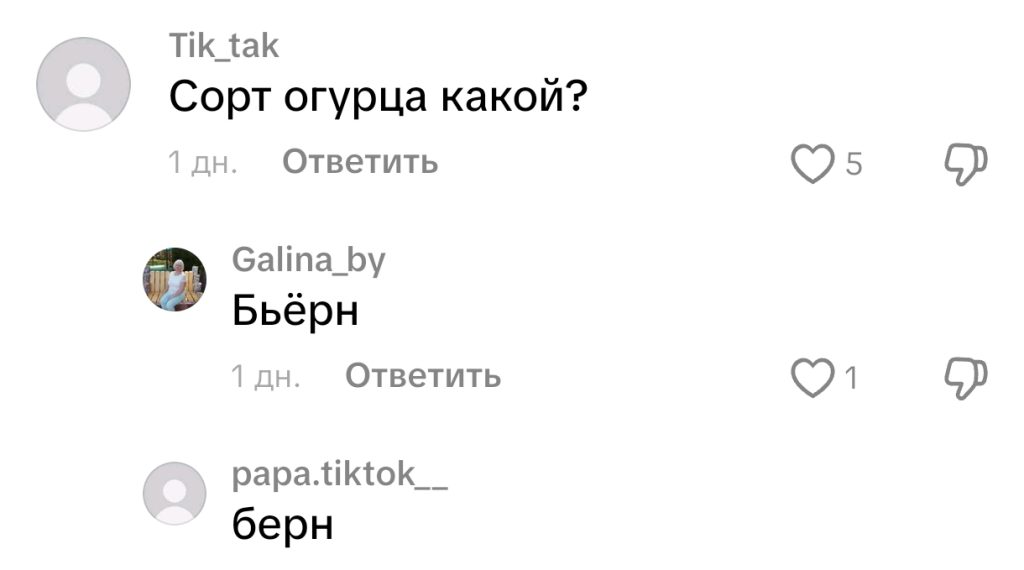Dislike Tik_tak's cucumber question comment

[x=966, y=164]
